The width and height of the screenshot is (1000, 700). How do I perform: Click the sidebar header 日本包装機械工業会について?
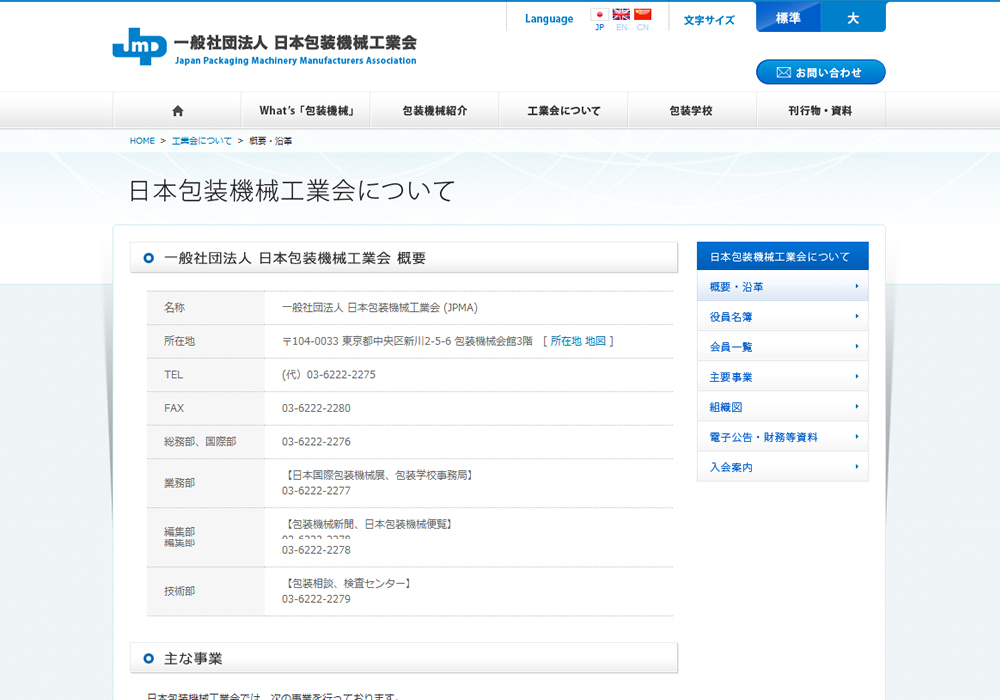pyautogui.click(x=783, y=256)
